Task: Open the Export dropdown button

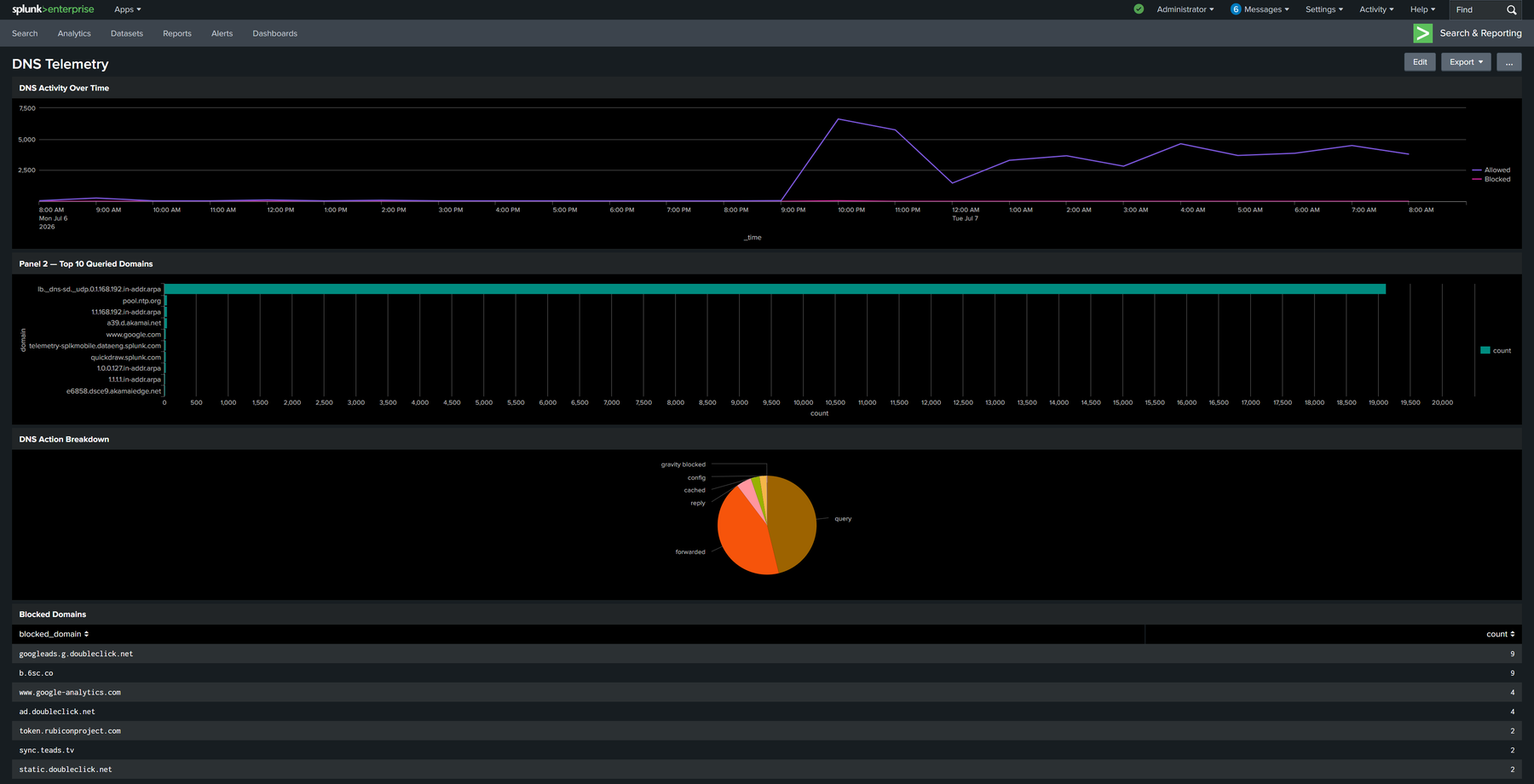Action: click(1466, 62)
